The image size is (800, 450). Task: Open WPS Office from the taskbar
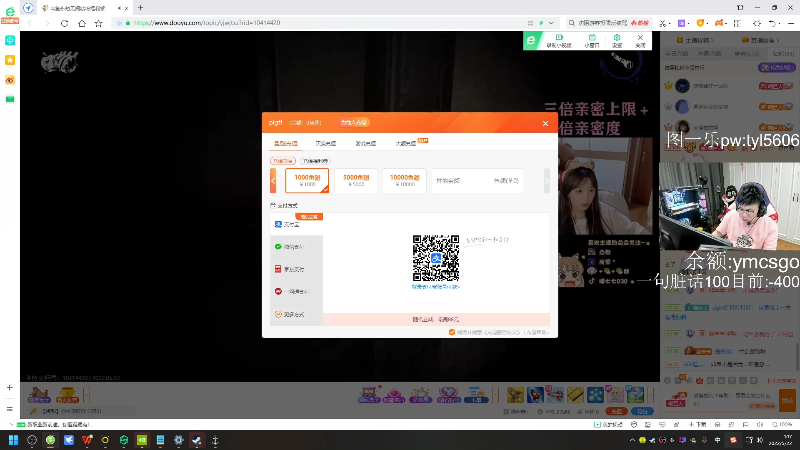point(87,440)
